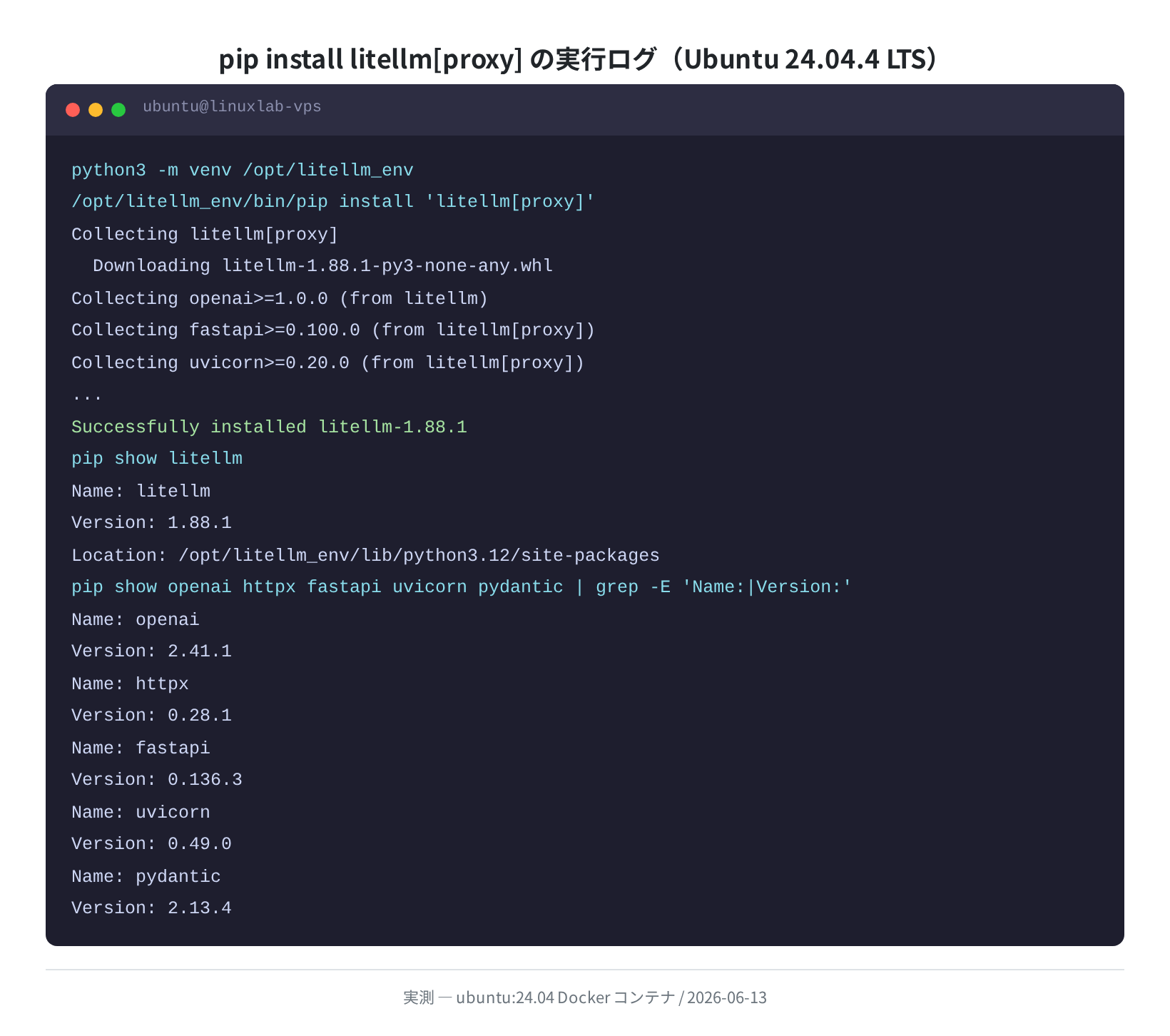This screenshot has height=1036, width=1170.
Task: Click the footer caption dated 2026-06-13
Action: point(585,997)
